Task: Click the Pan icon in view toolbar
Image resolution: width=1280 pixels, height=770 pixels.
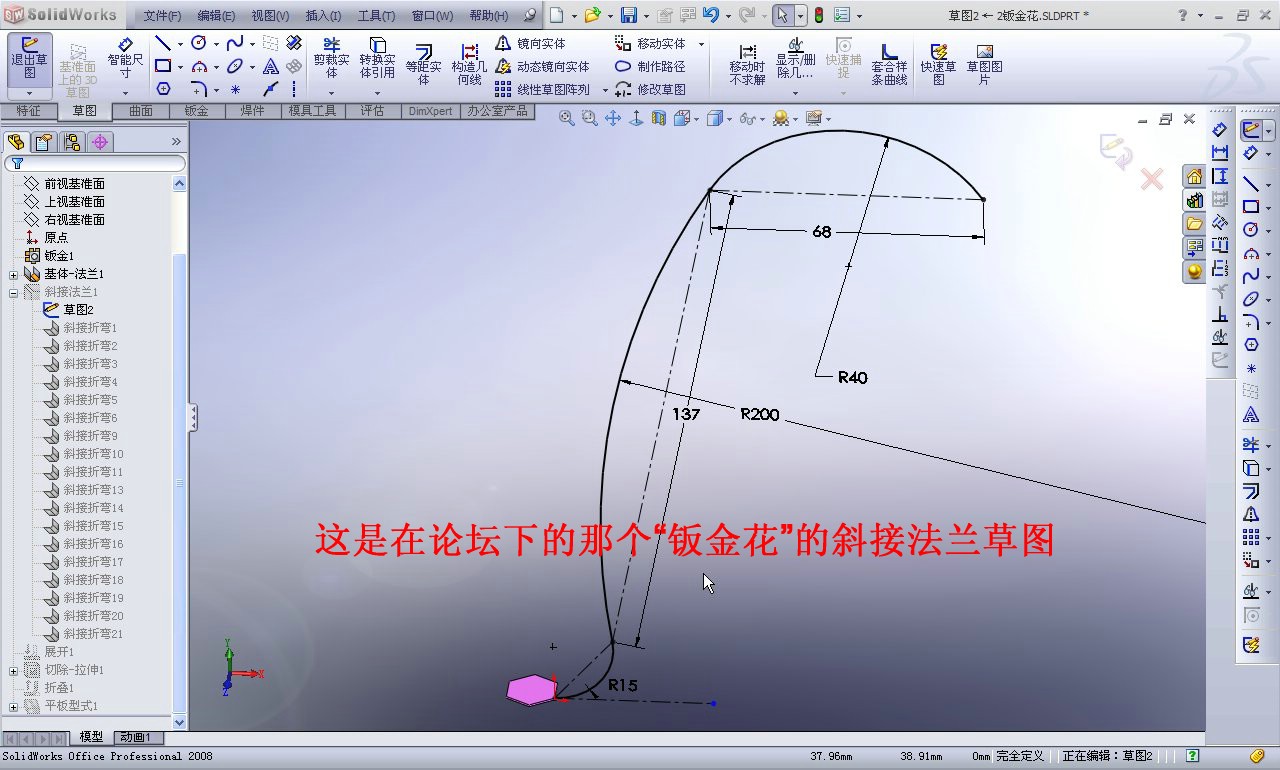Action: point(613,118)
